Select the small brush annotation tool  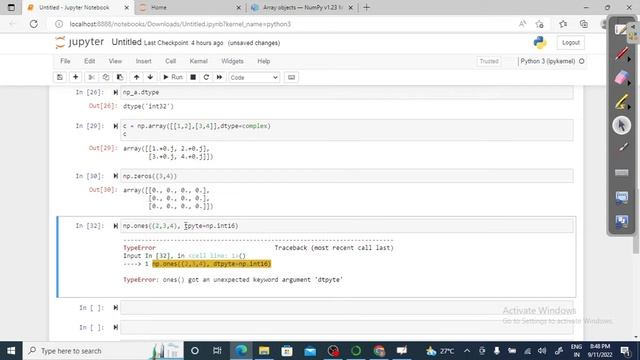click(x=622, y=148)
